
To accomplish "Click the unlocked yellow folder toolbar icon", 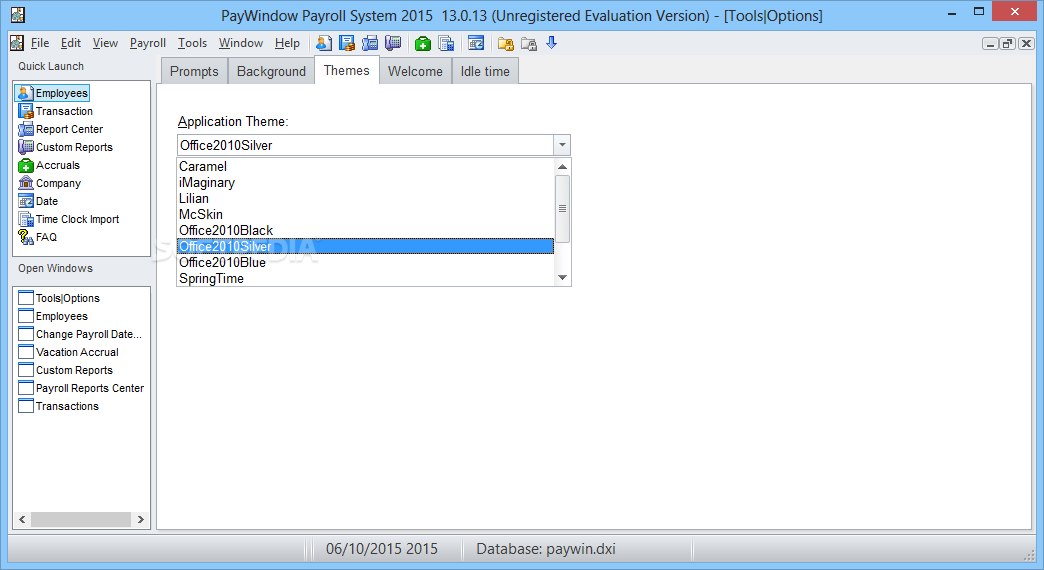I will coord(506,43).
